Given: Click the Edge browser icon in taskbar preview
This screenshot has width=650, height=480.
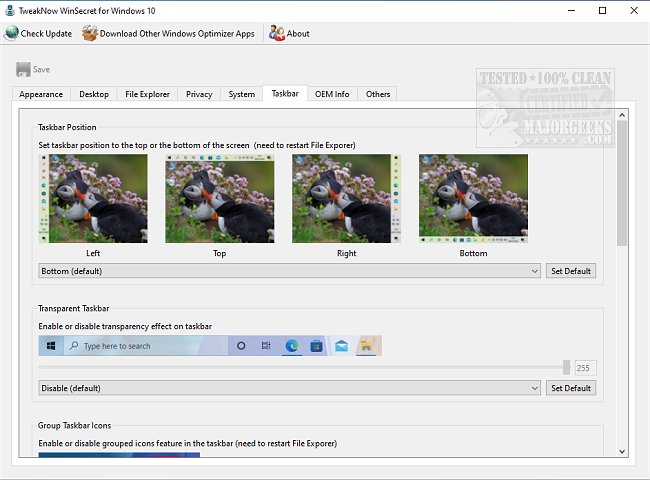Looking at the screenshot, I should coord(292,346).
